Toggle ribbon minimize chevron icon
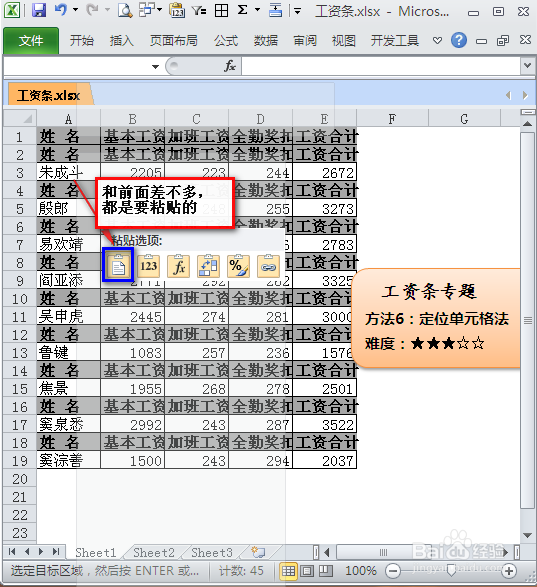The image size is (537, 587). coord(437,40)
